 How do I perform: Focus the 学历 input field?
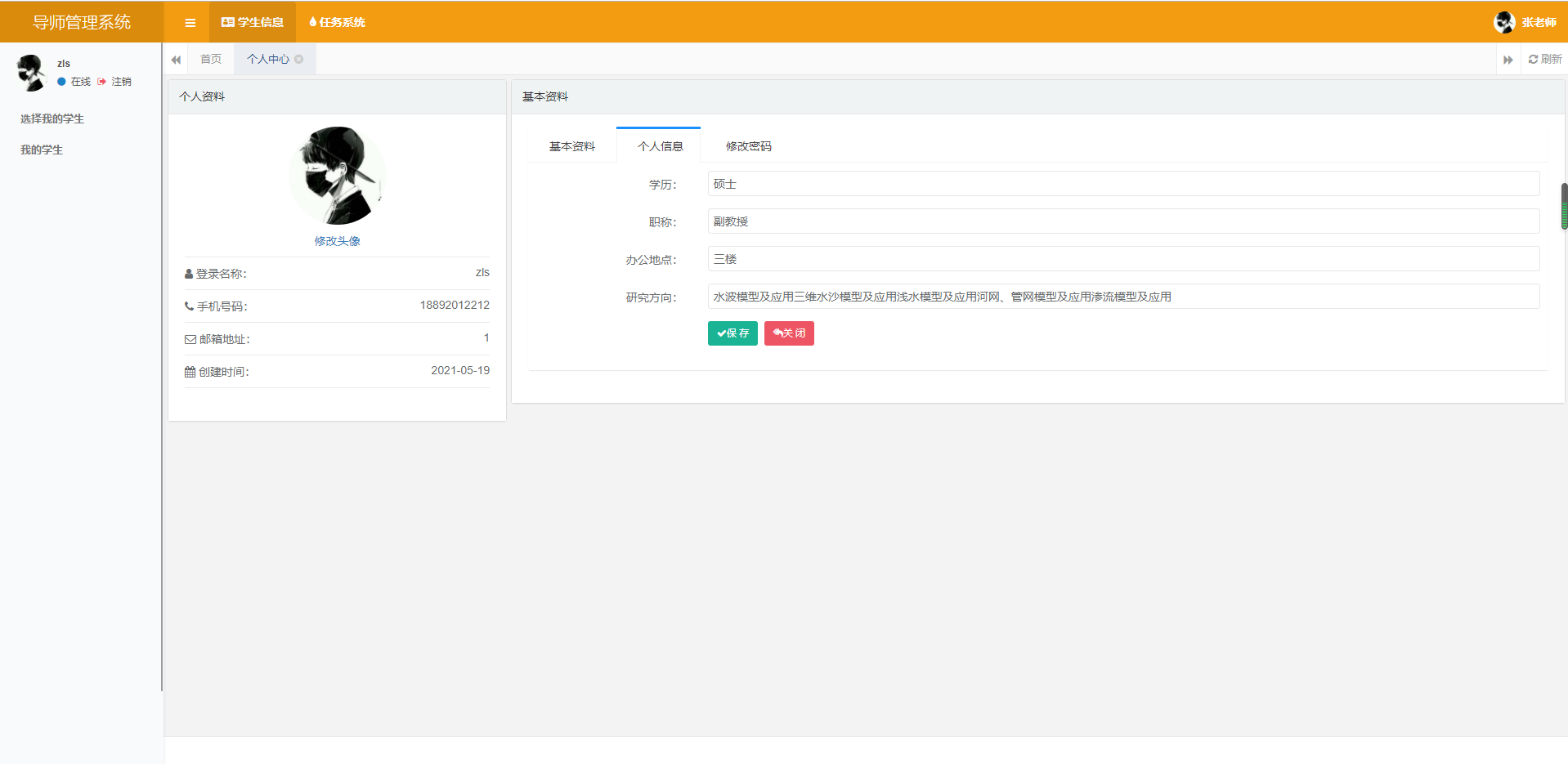coord(1123,184)
